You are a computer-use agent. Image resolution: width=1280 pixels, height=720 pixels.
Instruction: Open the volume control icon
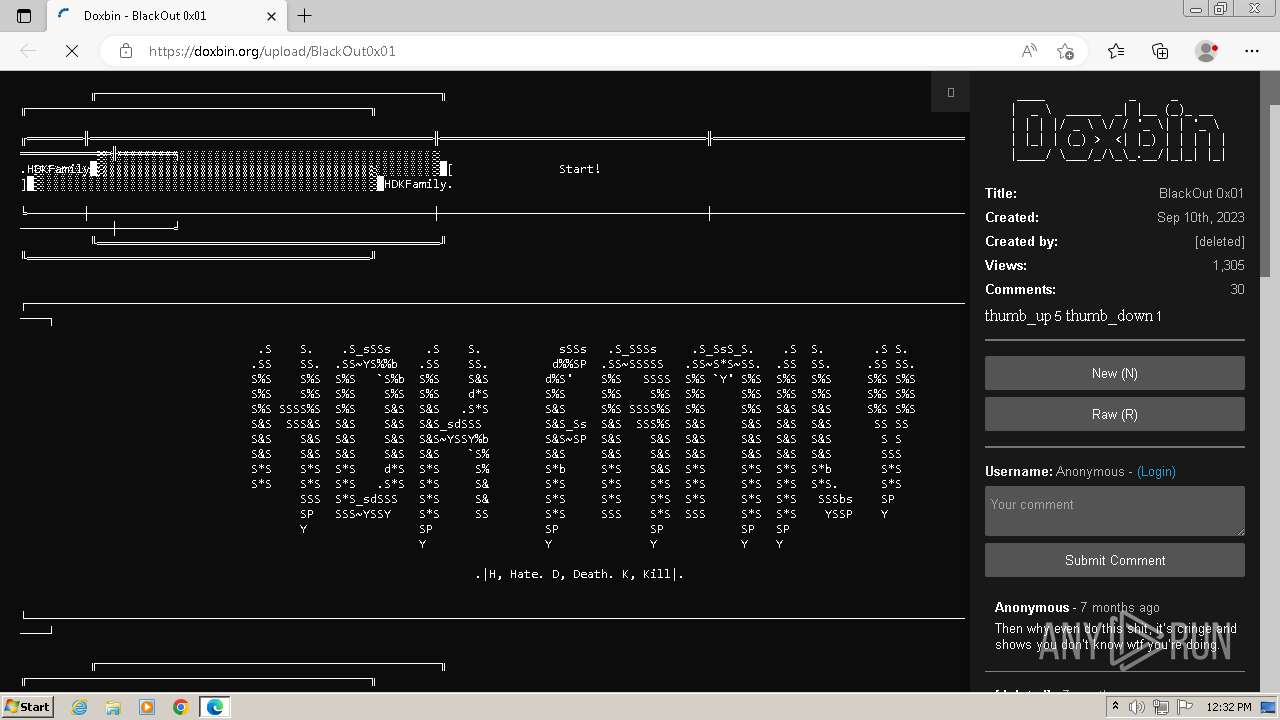tap(1137, 707)
